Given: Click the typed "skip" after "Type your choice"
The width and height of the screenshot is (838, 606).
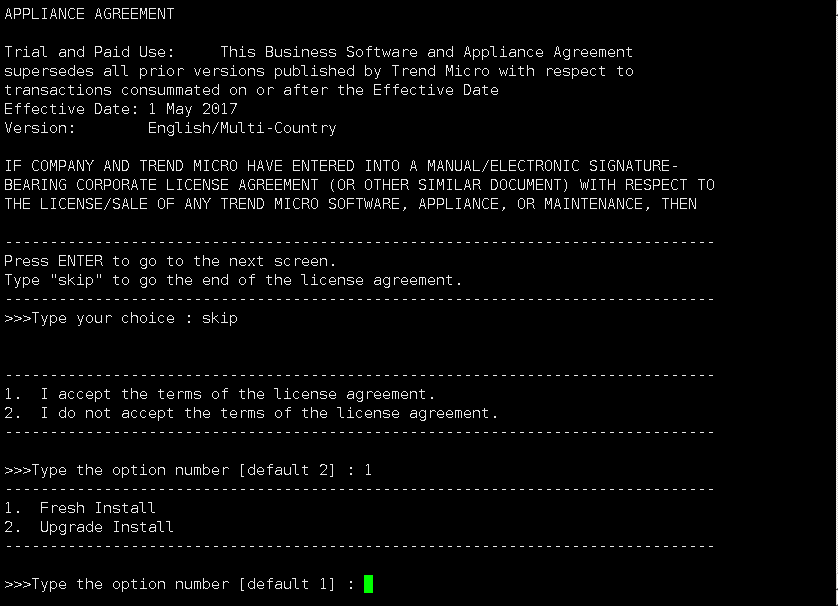Looking at the screenshot, I should [x=220, y=318].
